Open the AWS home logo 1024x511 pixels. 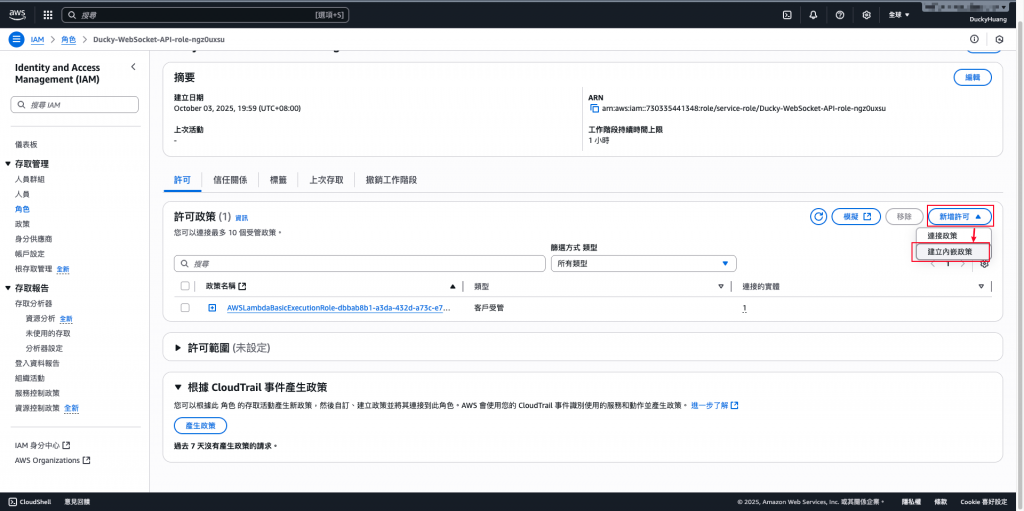17,14
